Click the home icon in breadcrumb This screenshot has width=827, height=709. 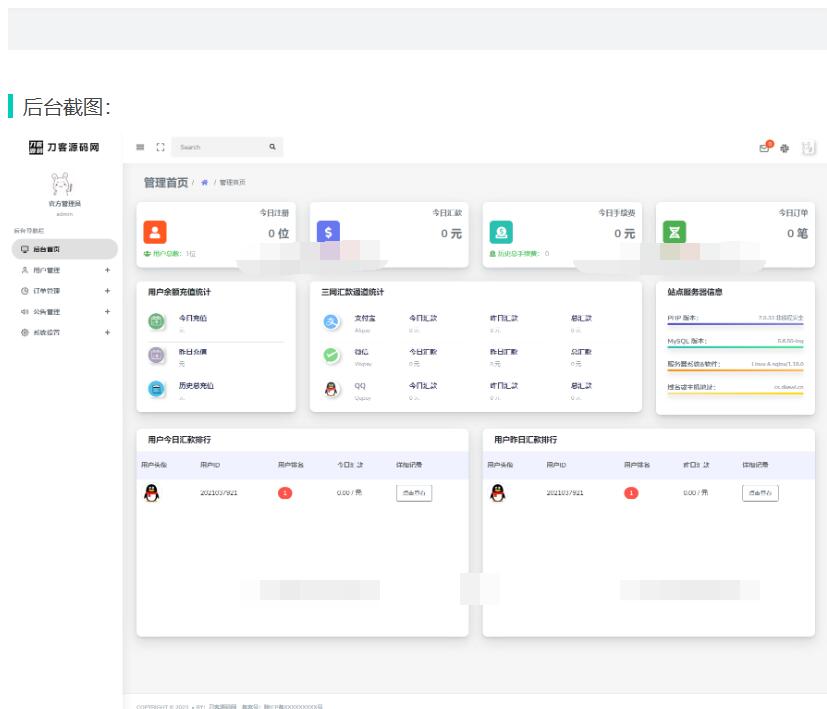205,183
